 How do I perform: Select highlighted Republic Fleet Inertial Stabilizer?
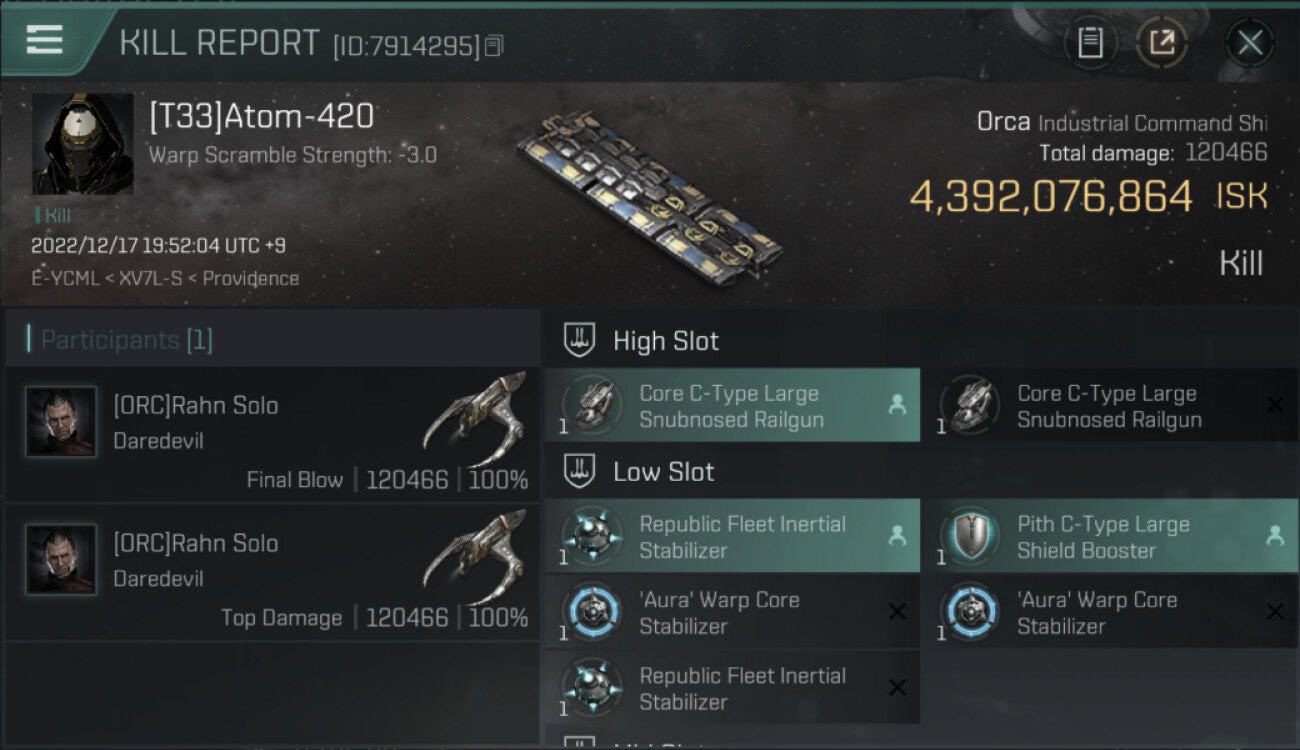coord(730,537)
